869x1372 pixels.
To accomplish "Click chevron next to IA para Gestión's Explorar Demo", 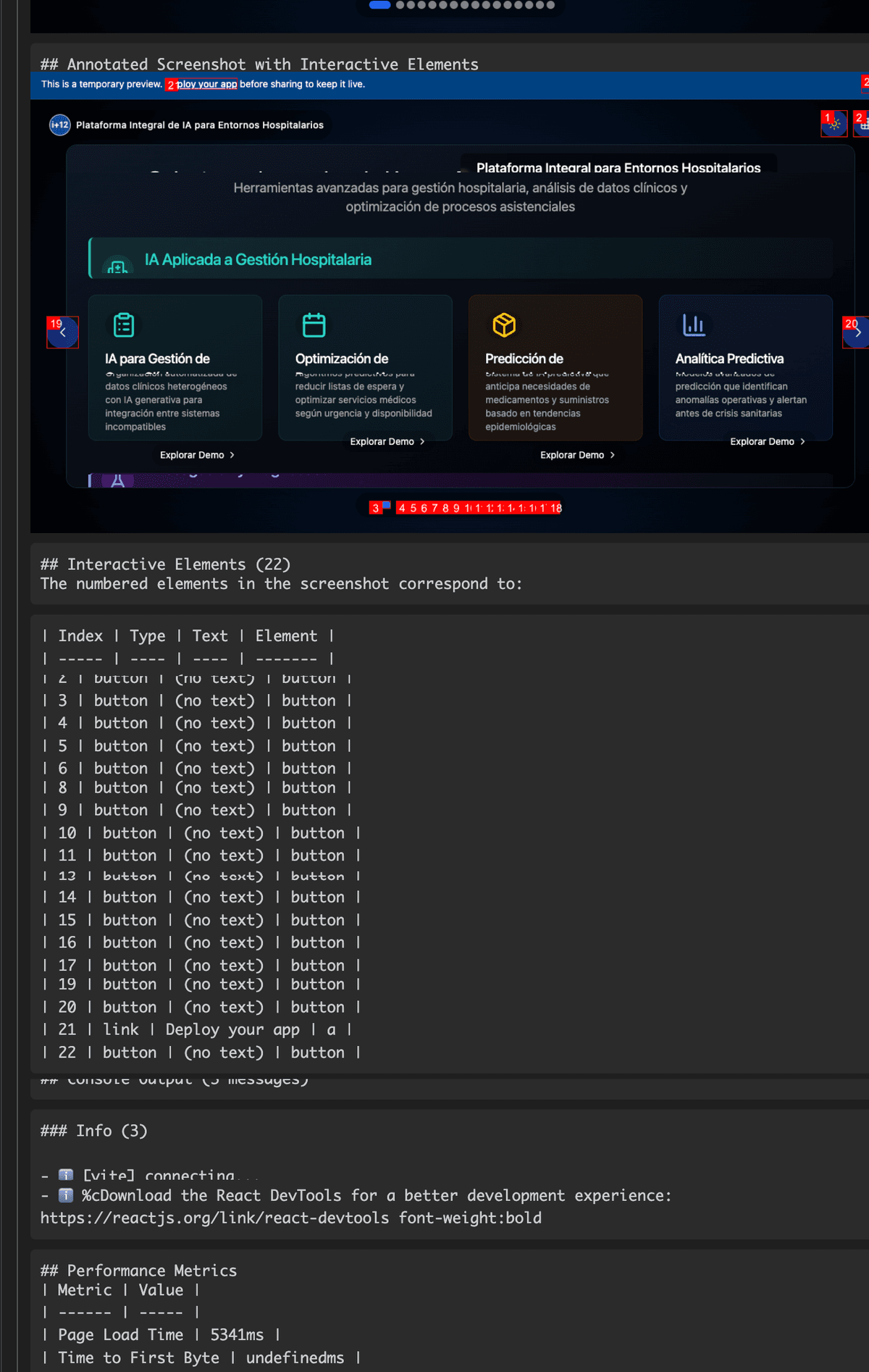I will (232, 455).
